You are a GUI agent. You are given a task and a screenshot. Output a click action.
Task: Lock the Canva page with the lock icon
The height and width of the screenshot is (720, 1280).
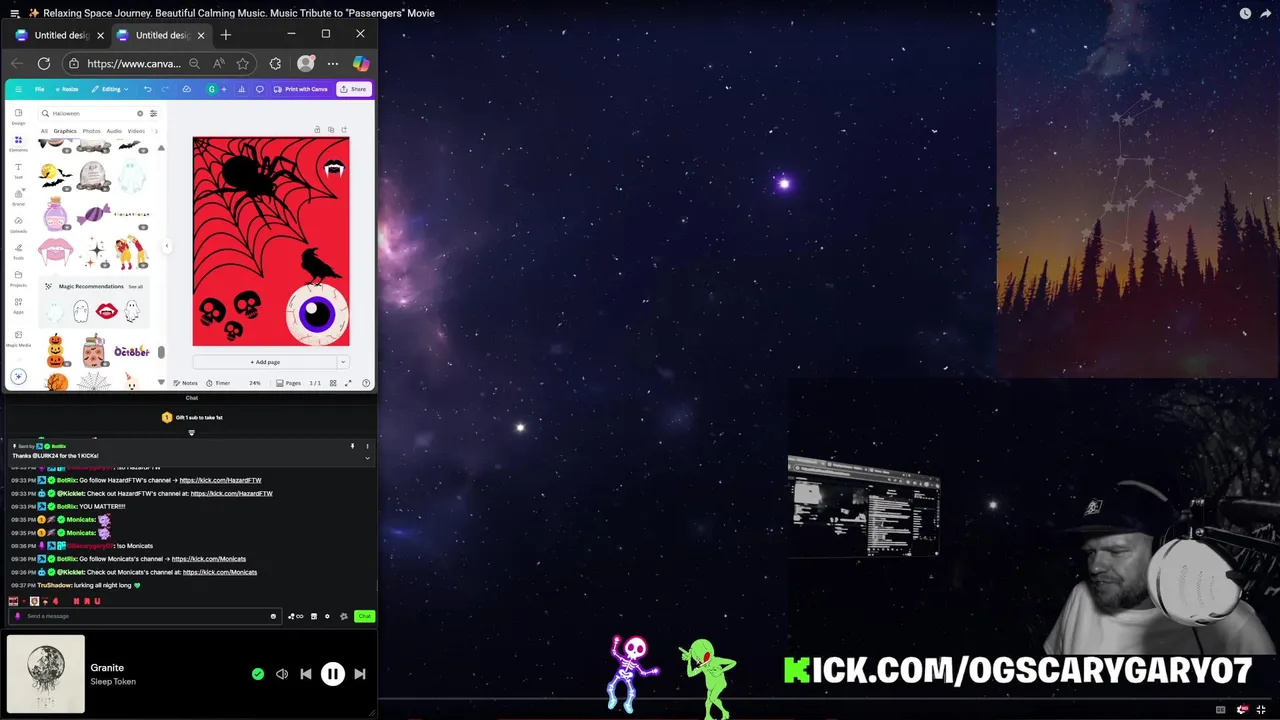(317, 129)
